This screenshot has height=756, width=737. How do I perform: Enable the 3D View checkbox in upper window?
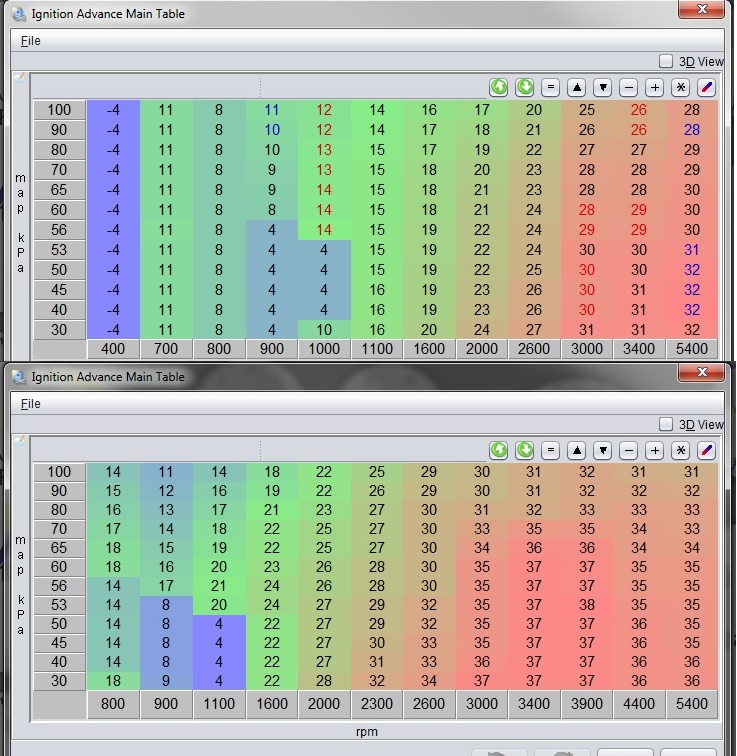pyautogui.click(x=667, y=61)
